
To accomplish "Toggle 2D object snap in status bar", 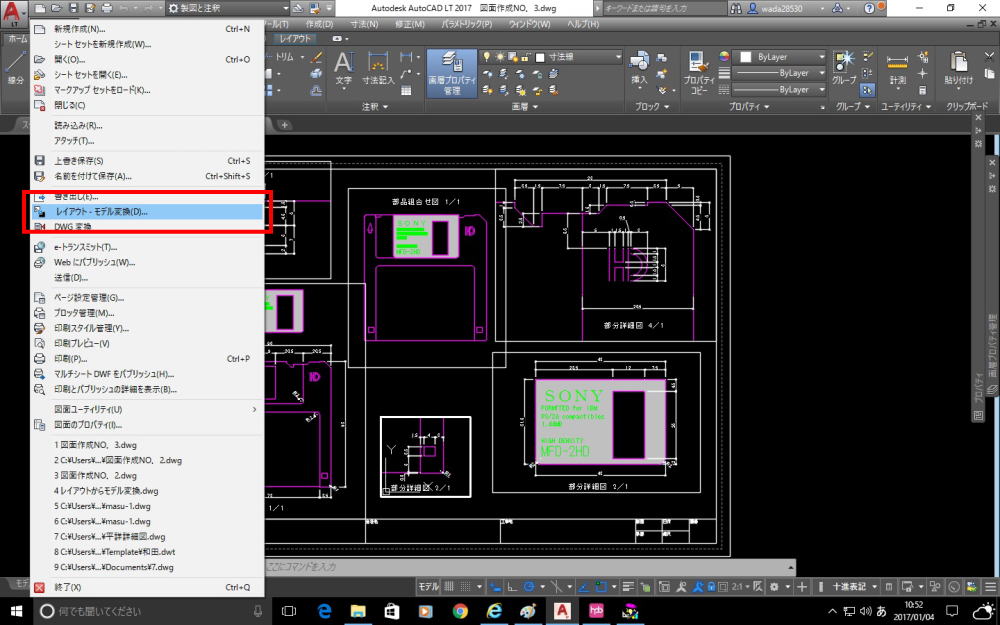I will [x=600, y=587].
